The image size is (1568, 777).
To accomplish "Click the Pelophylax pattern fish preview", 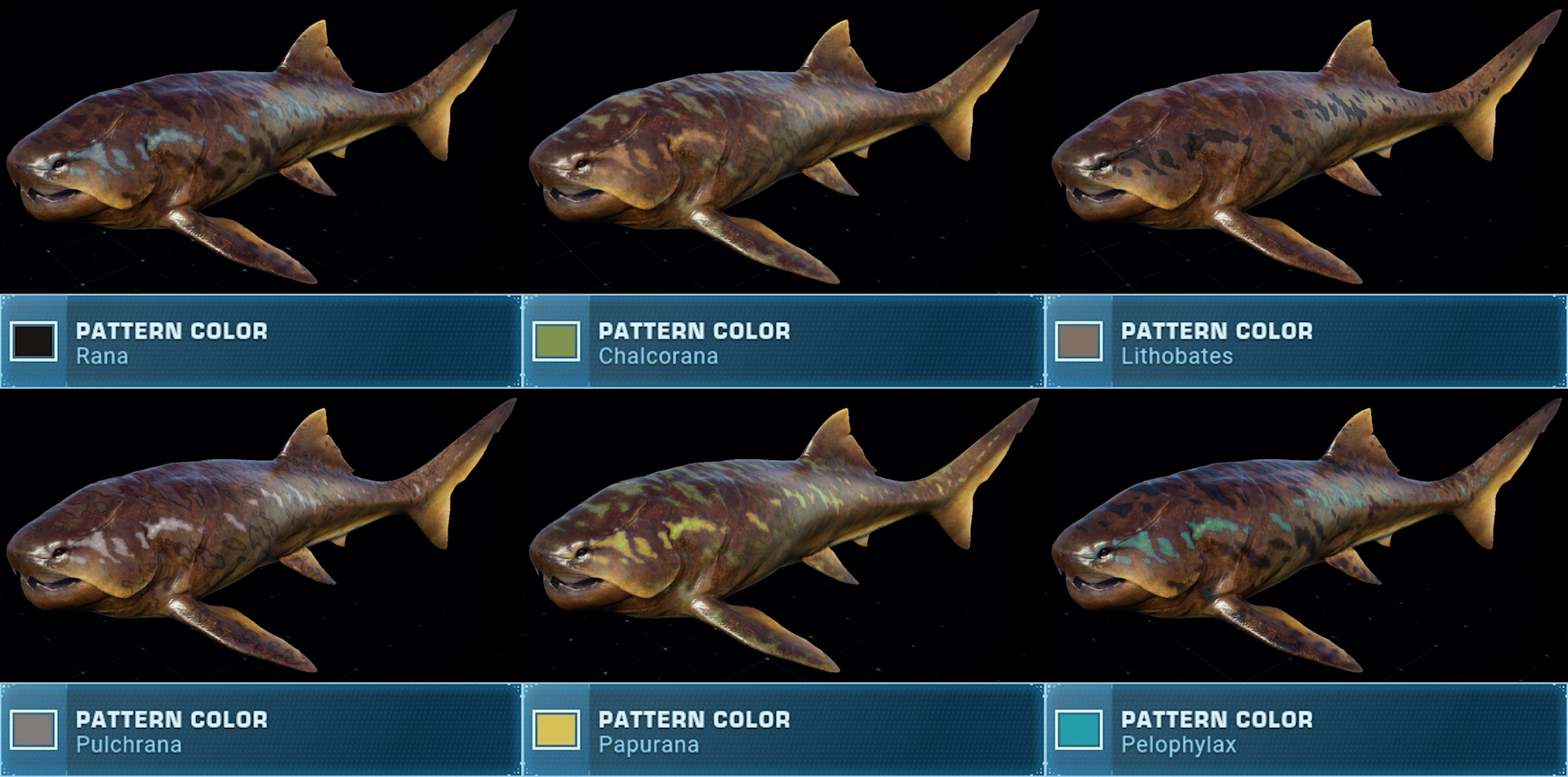I will [x=1307, y=535].
